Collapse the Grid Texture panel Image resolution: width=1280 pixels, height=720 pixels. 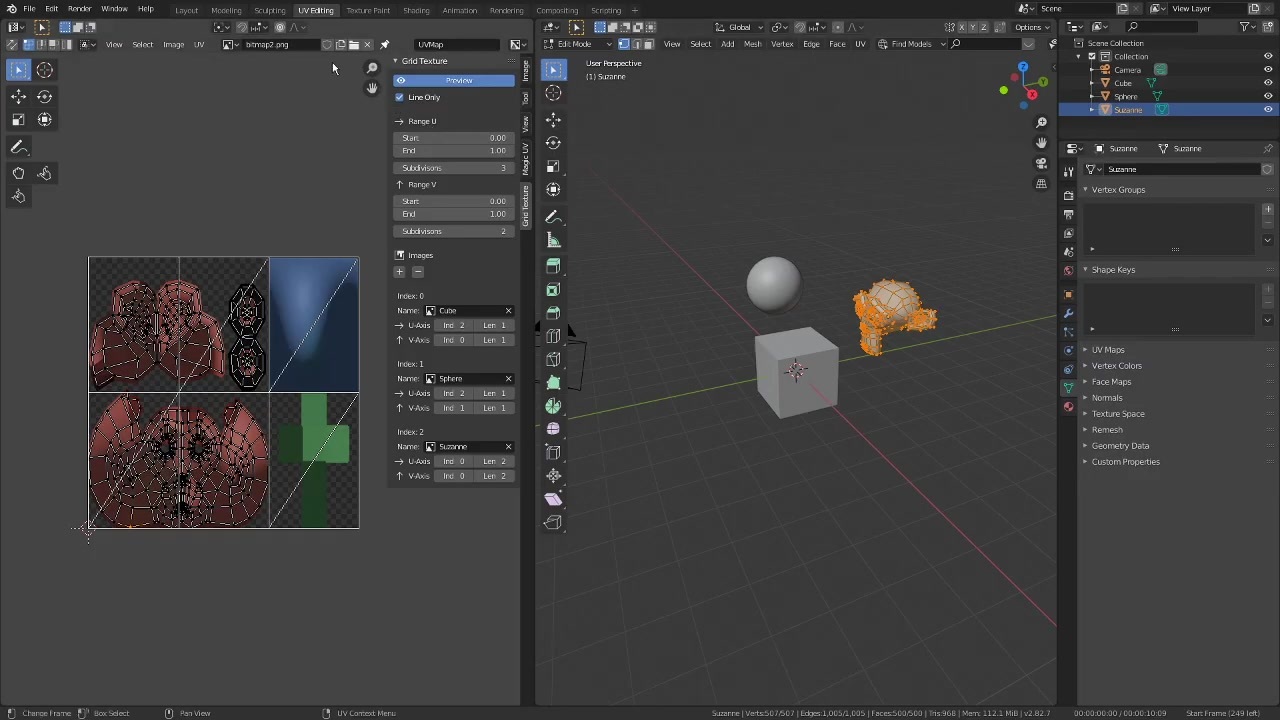point(395,61)
